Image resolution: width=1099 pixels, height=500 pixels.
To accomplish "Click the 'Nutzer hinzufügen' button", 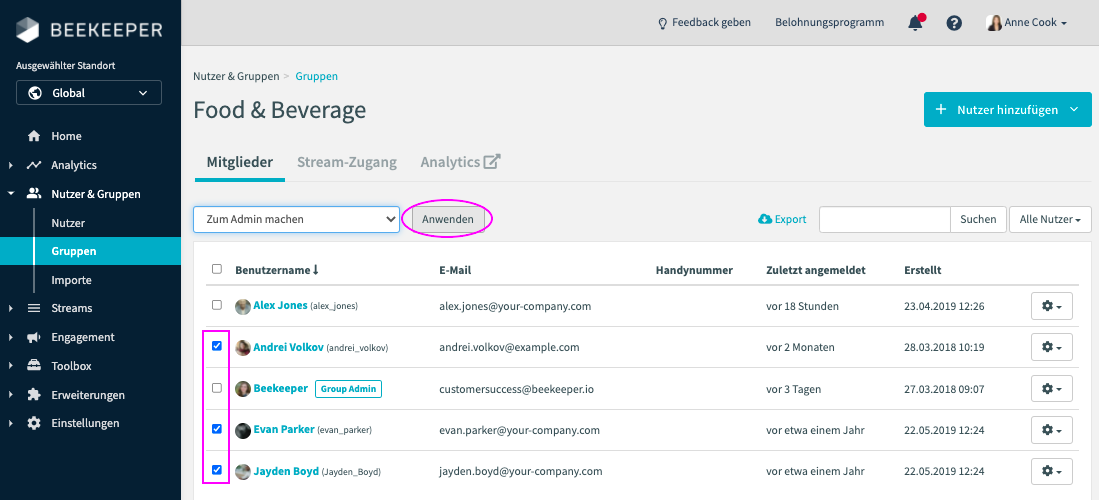I will [1007, 110].
